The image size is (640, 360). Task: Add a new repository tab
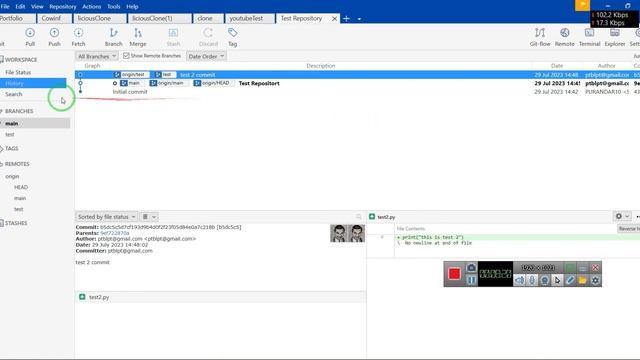point(346,19)
